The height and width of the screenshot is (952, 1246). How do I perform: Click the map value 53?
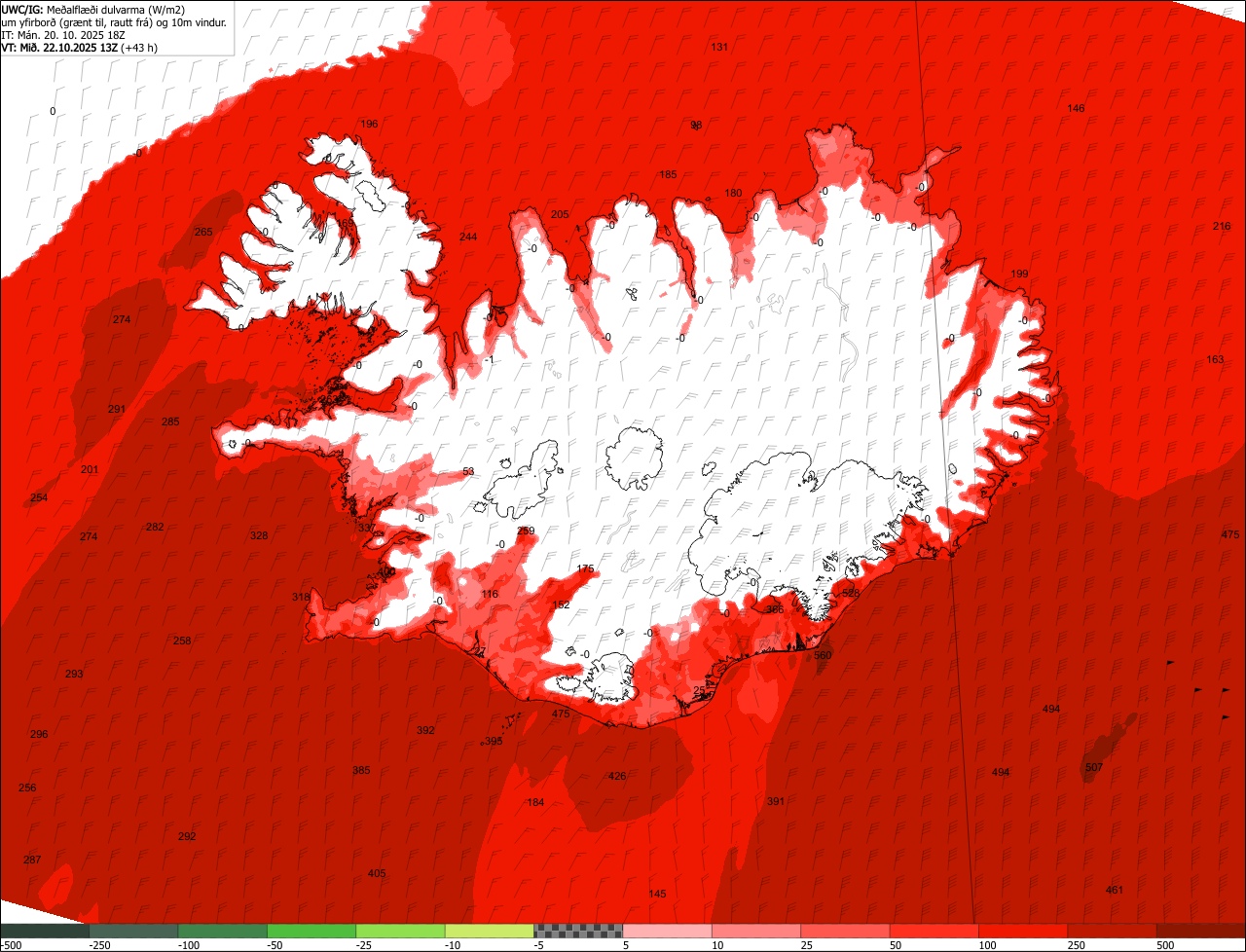point(468,471)
